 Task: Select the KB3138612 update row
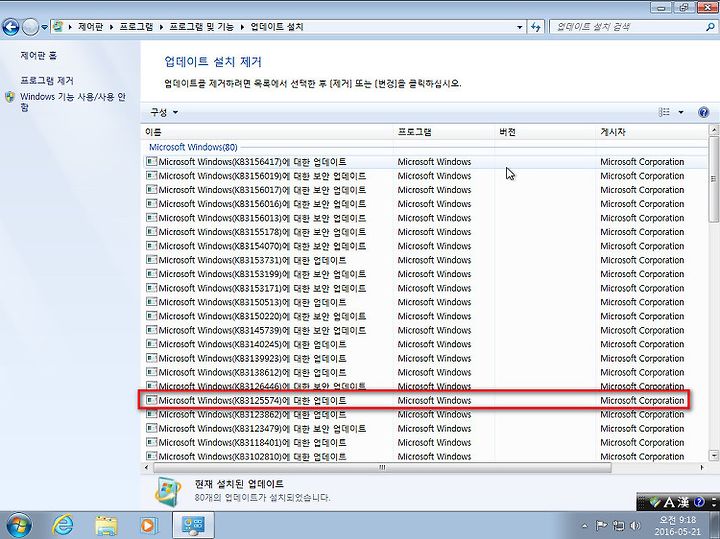click(425, 372)
